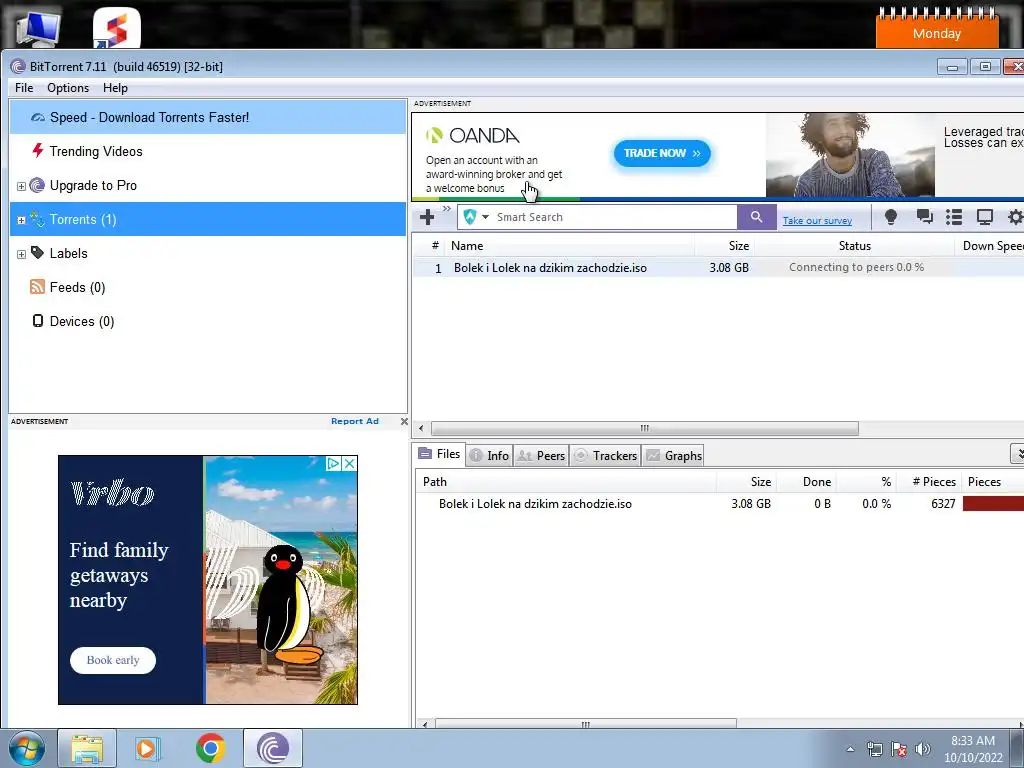Open the Windows Start button
1024x768 pixels.
[26, 748]
